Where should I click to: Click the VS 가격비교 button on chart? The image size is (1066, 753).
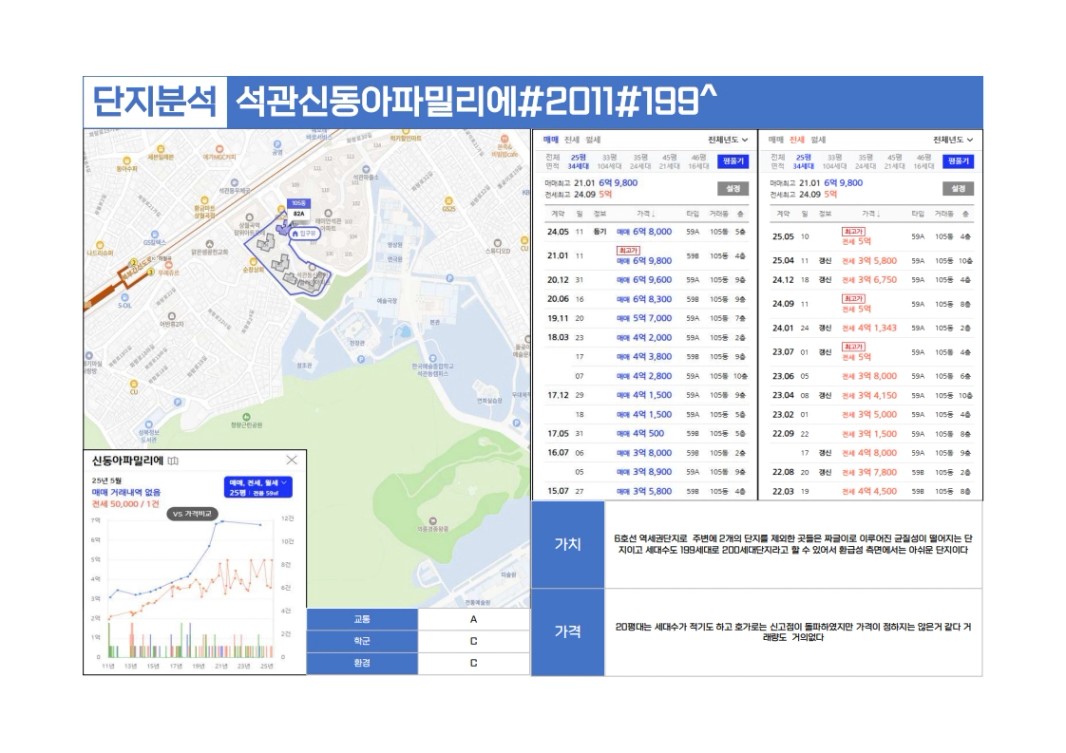(x=192, y=514)
